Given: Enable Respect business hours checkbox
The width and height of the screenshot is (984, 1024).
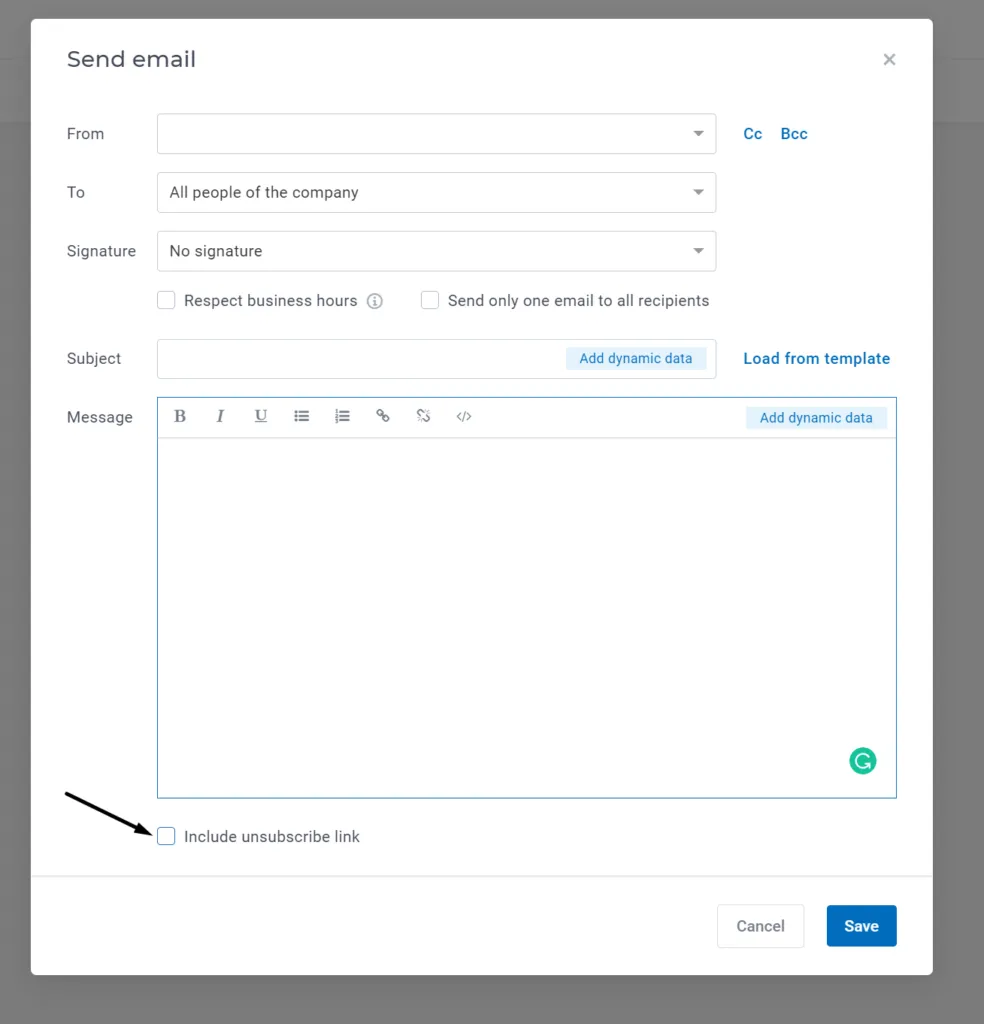Looking at the screenshot, I should pyautogui.click(x=166, y=300).
